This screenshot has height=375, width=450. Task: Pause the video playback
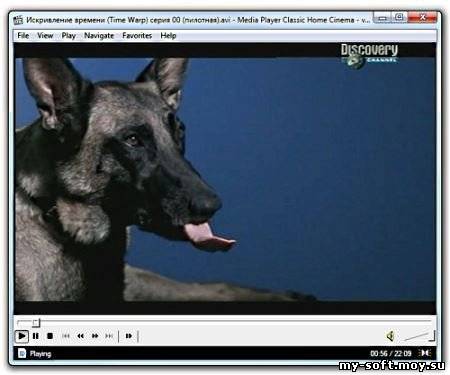pyautogui.click(x=36, y=336)
